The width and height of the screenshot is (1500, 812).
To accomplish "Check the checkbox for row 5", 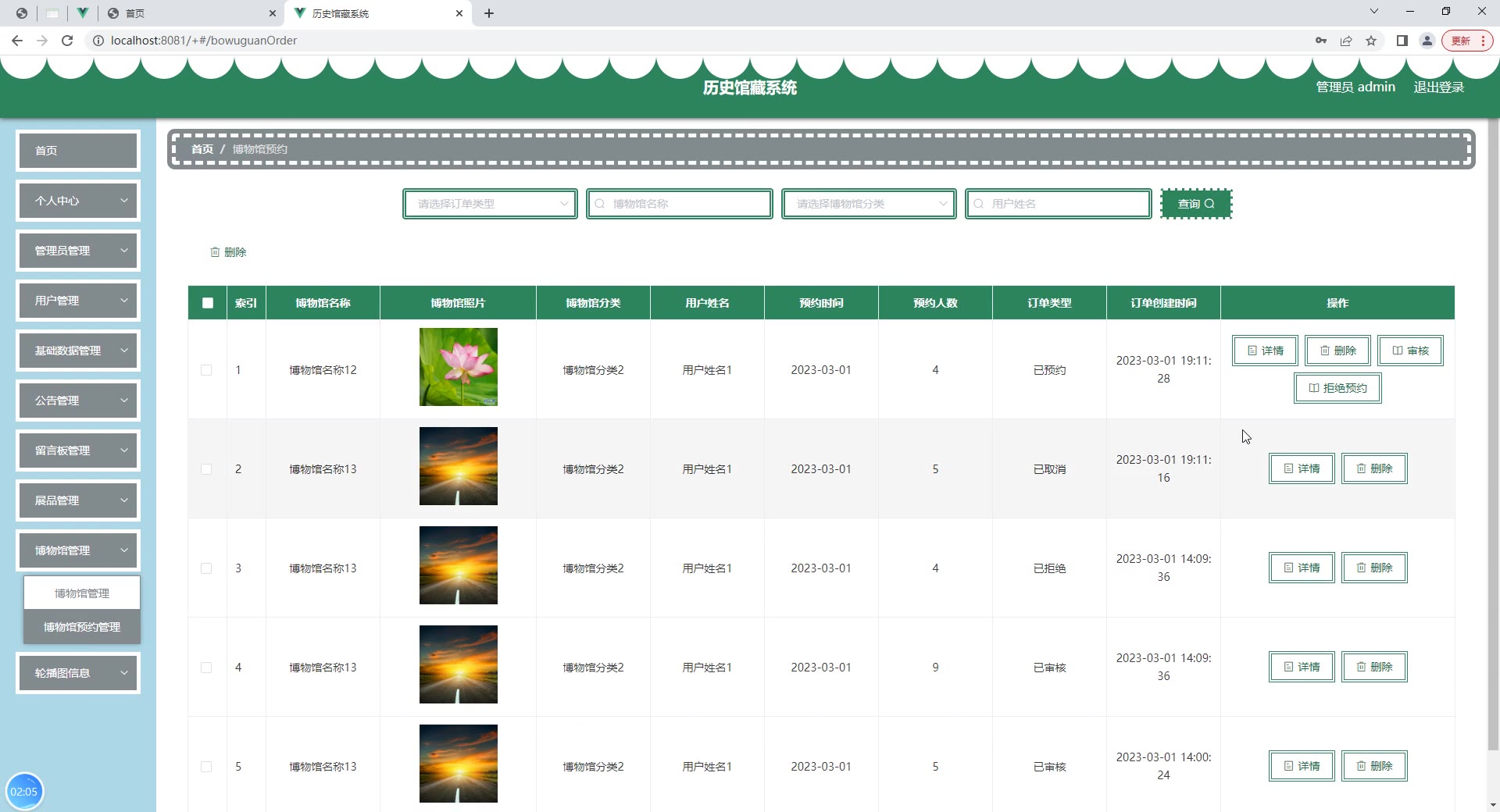I will [206, 767].
